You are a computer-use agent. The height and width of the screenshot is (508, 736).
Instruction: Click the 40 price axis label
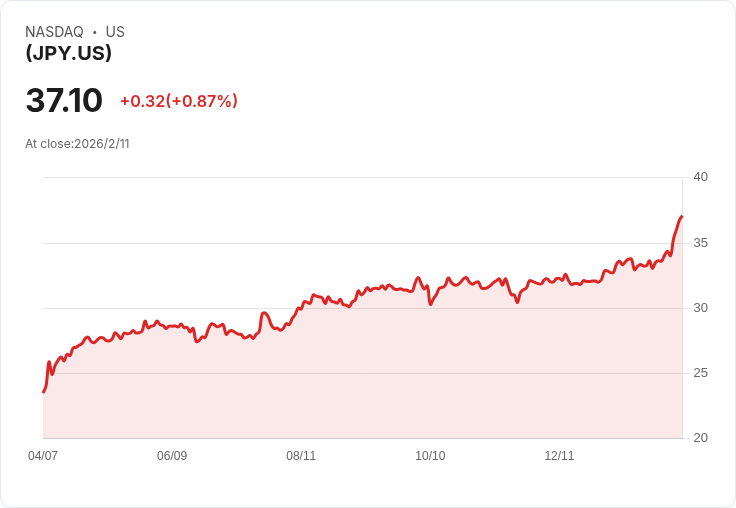(x=700, y=177)
